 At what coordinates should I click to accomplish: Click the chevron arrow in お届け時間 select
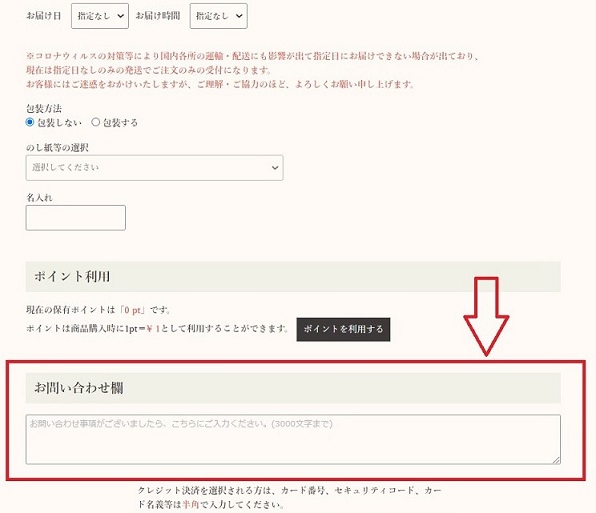point(239,16)
